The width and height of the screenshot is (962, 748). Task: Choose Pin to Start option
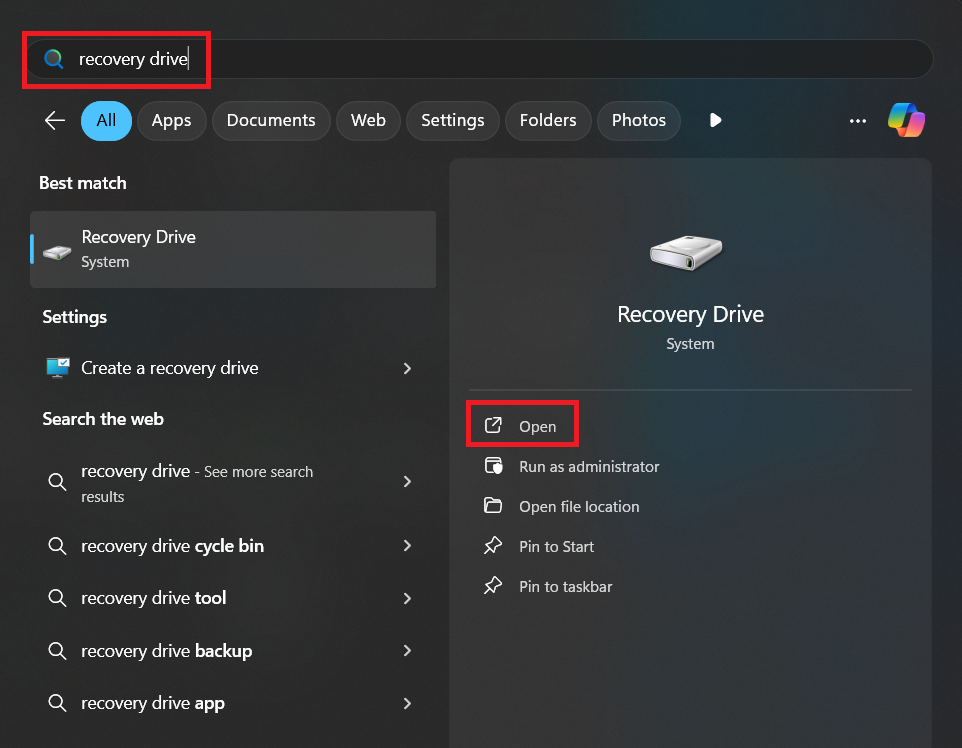click(556, 546)
